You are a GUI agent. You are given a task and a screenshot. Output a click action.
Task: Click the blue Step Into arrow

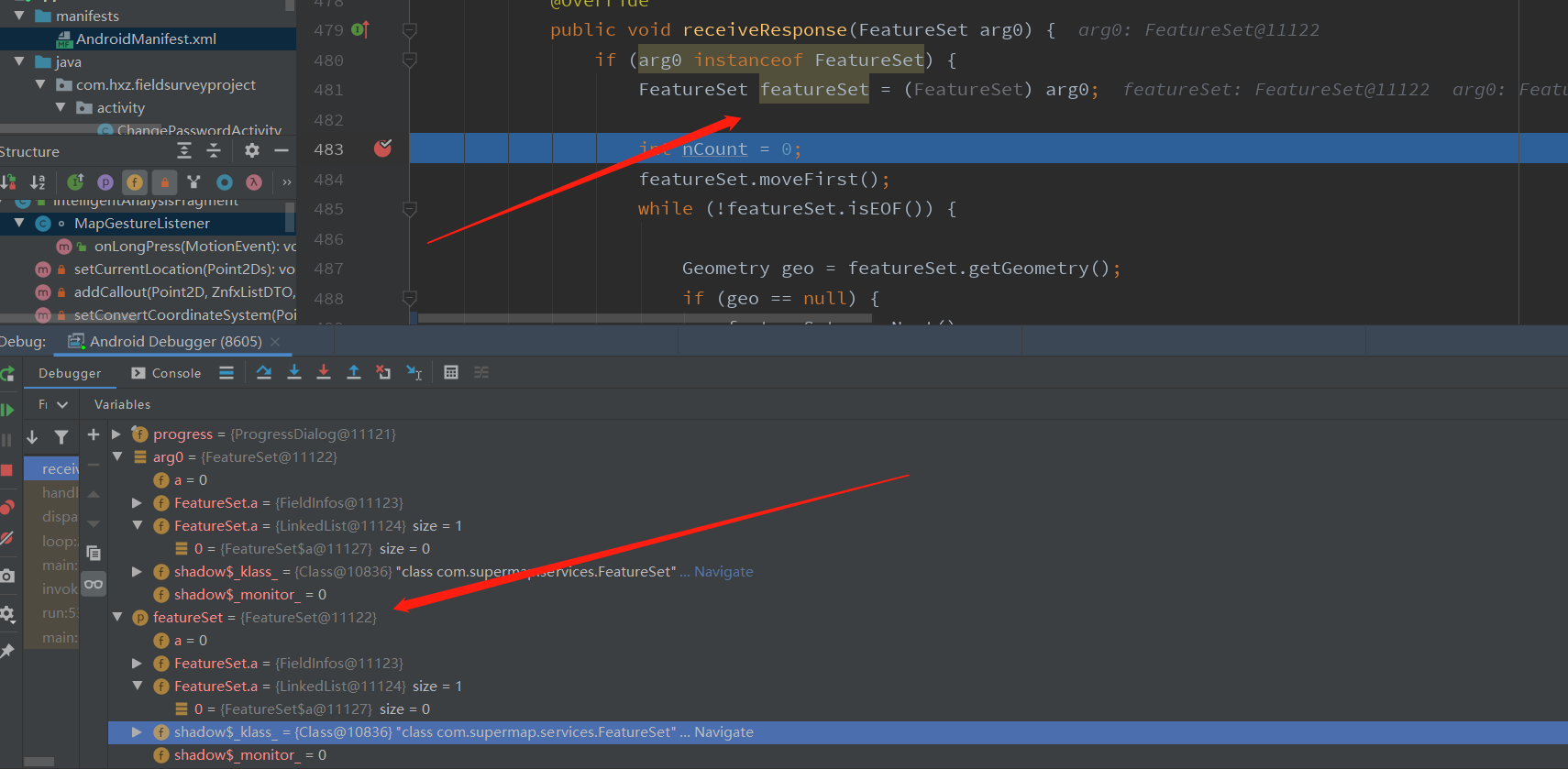point(294,372)
